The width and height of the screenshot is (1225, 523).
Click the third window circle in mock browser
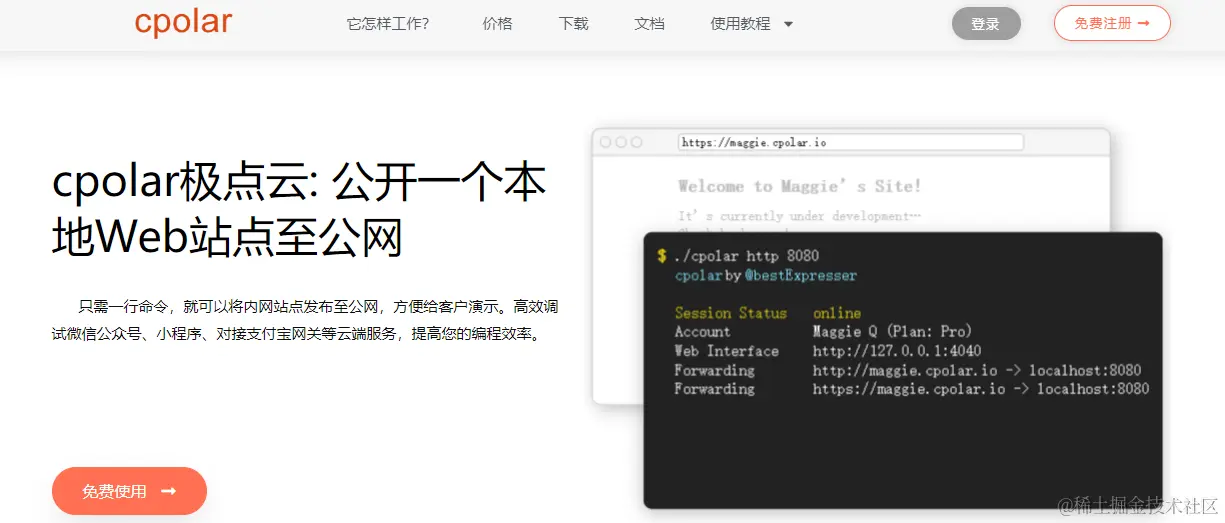tap(636, 143)
